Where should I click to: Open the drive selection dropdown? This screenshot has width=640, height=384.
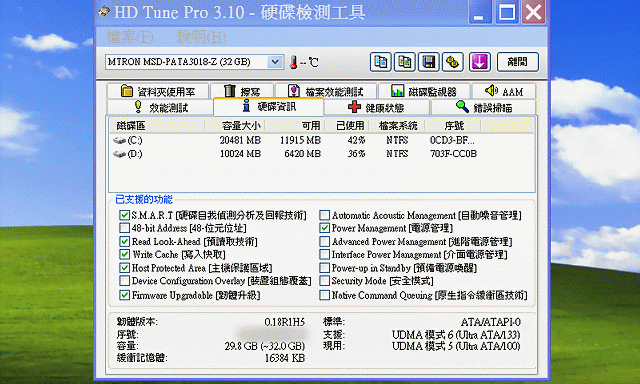point(275,62)
